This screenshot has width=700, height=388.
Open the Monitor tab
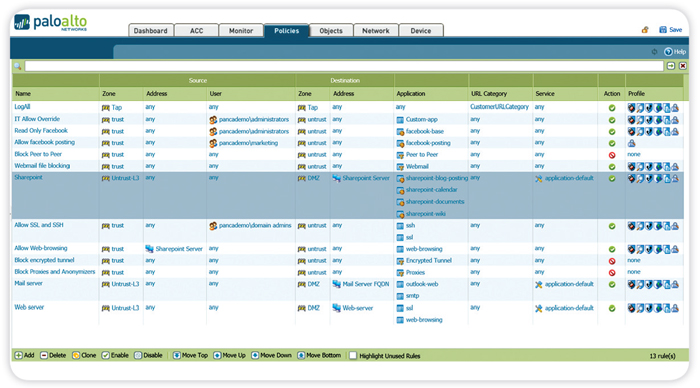click(x=241, y=30)
